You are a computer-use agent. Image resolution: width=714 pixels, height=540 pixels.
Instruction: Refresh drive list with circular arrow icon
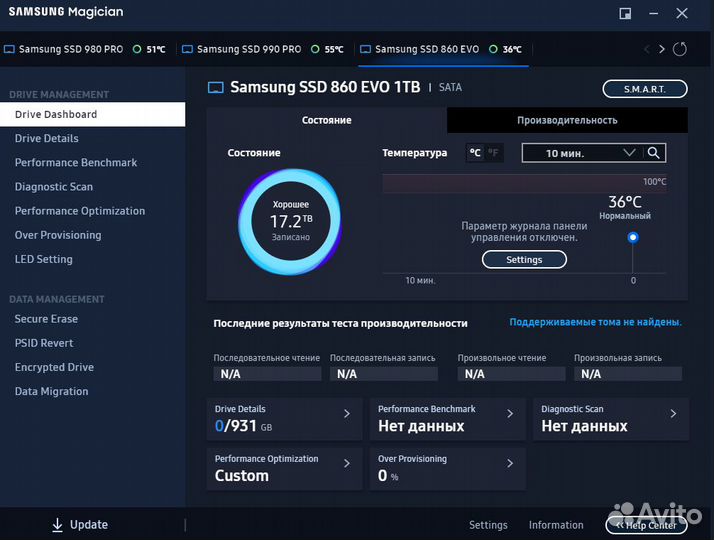(x=679, y=49)
